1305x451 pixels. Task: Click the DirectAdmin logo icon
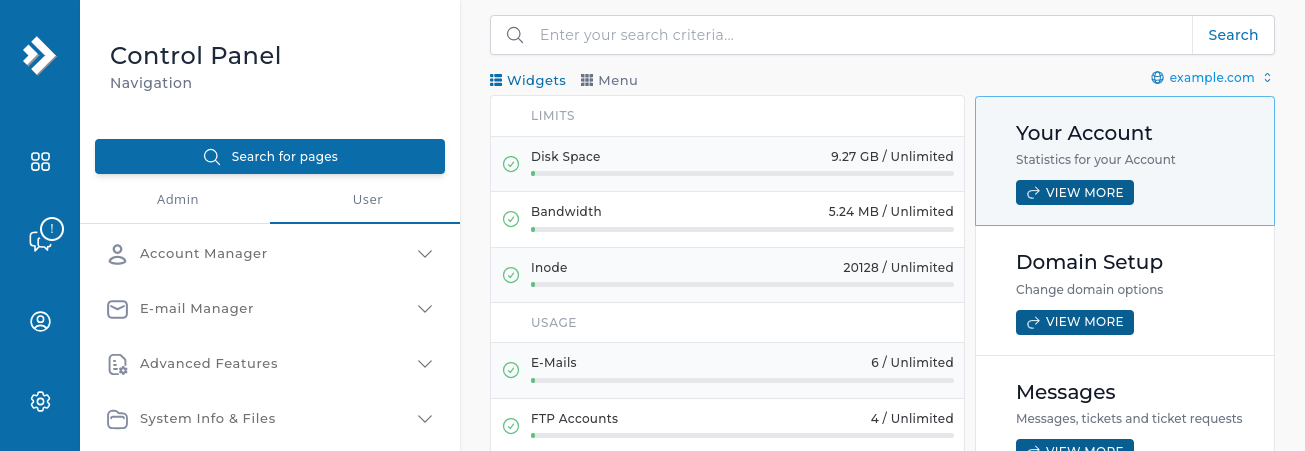(39, 55)
